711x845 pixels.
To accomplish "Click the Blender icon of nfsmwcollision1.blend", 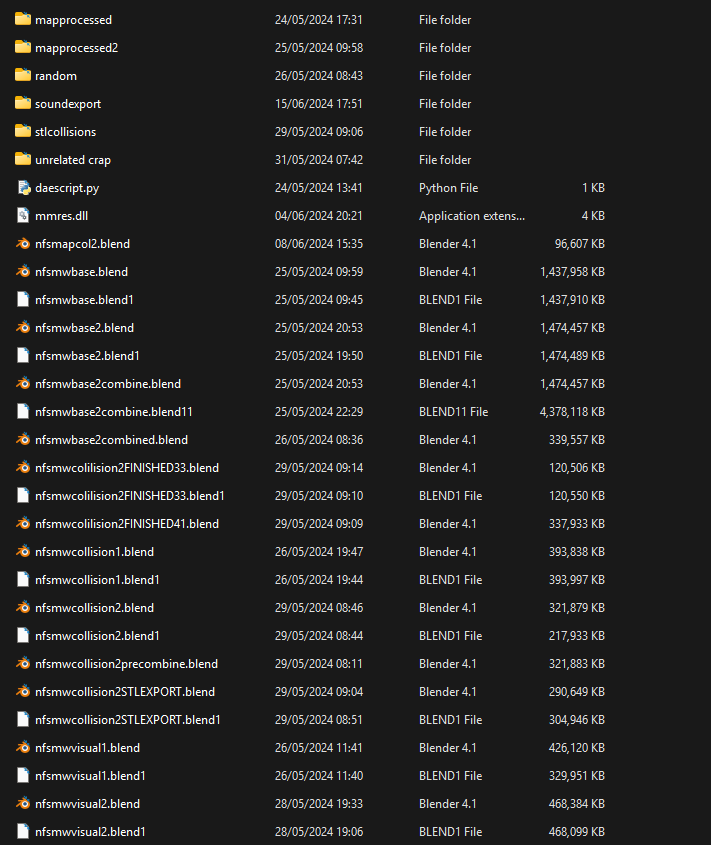I will (x=23, y=552).
